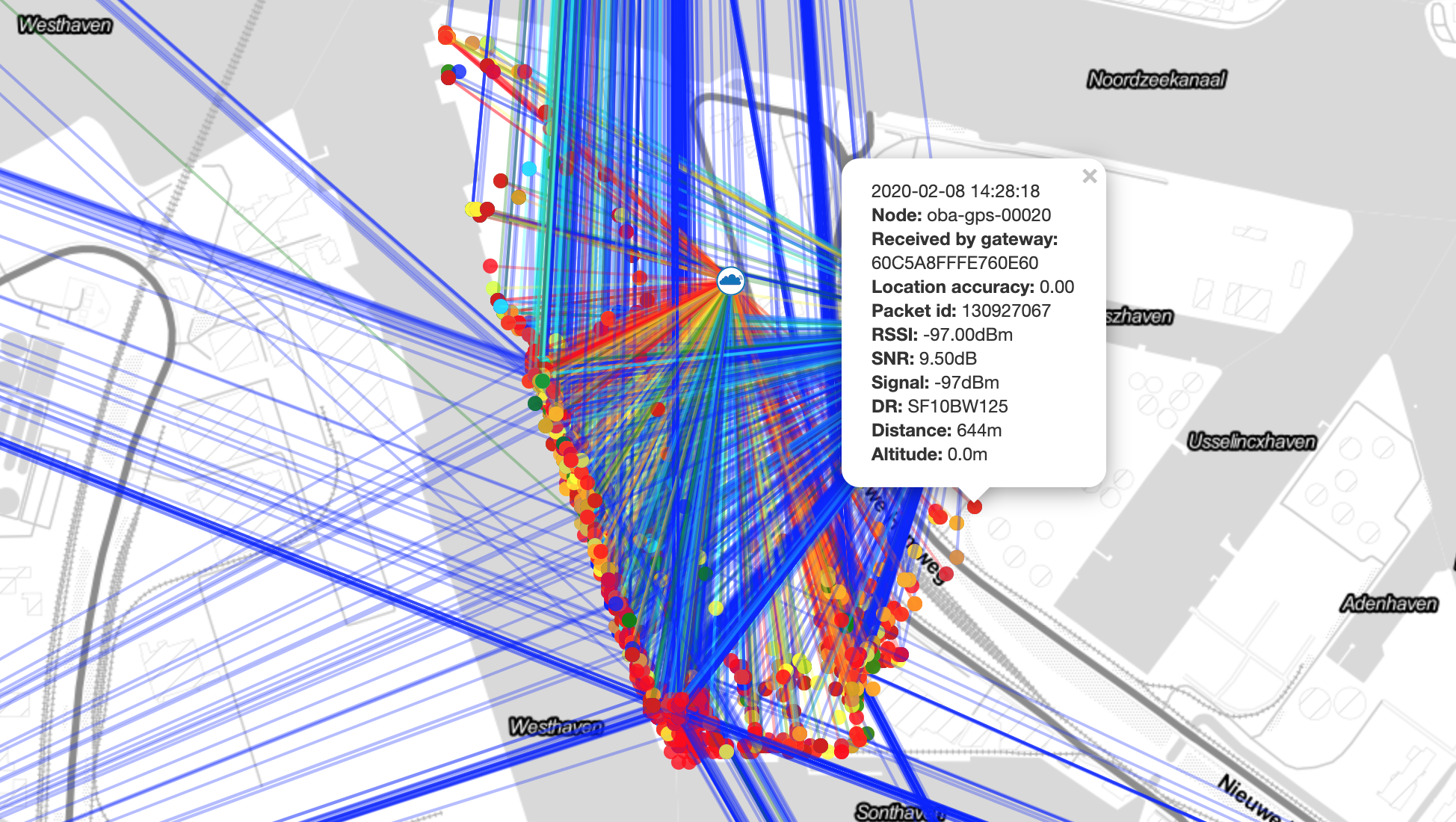Click the SNR 9.50dB line
Image resolution: width=1456 pixels, height=822 pixels.
[x=924, y=359]
